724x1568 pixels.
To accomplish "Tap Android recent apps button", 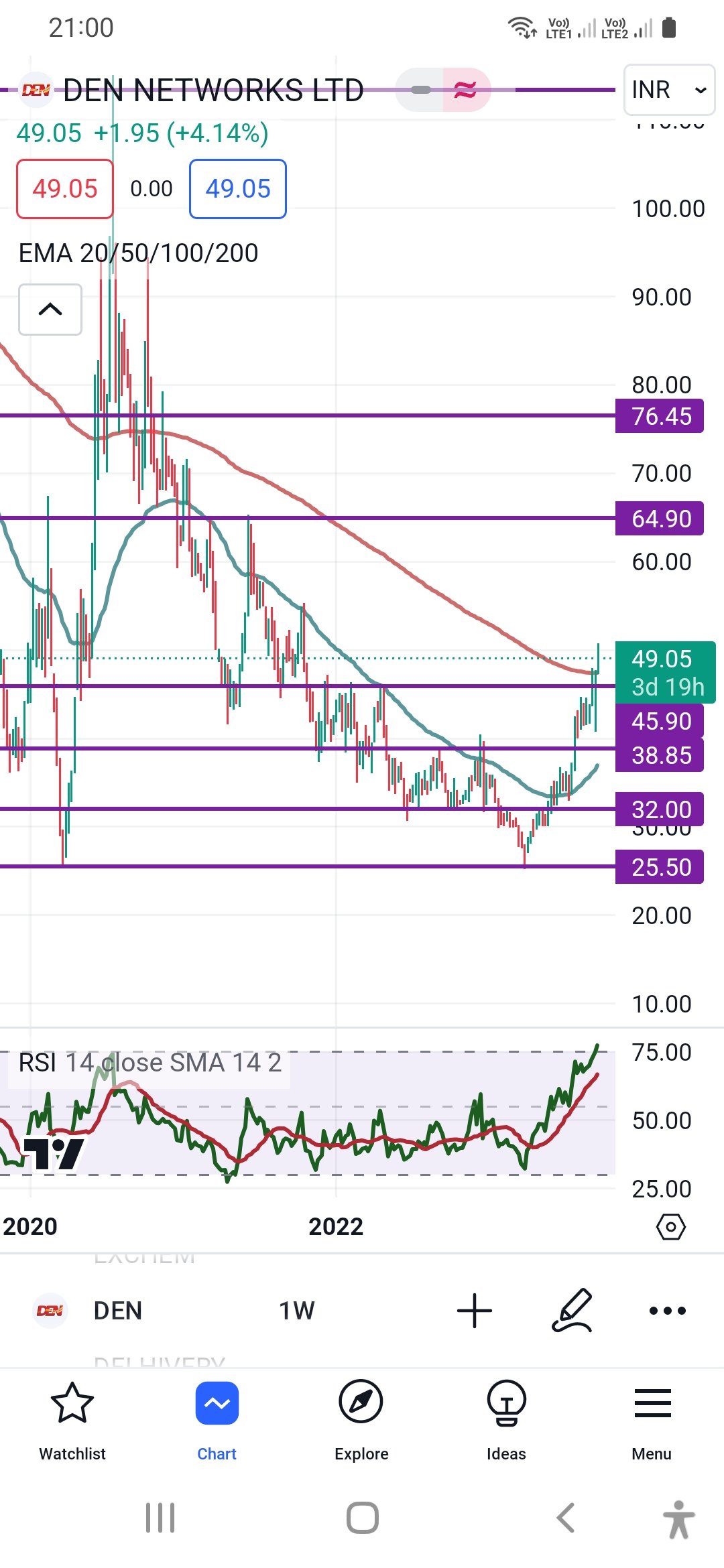I will click(160, 1518).
